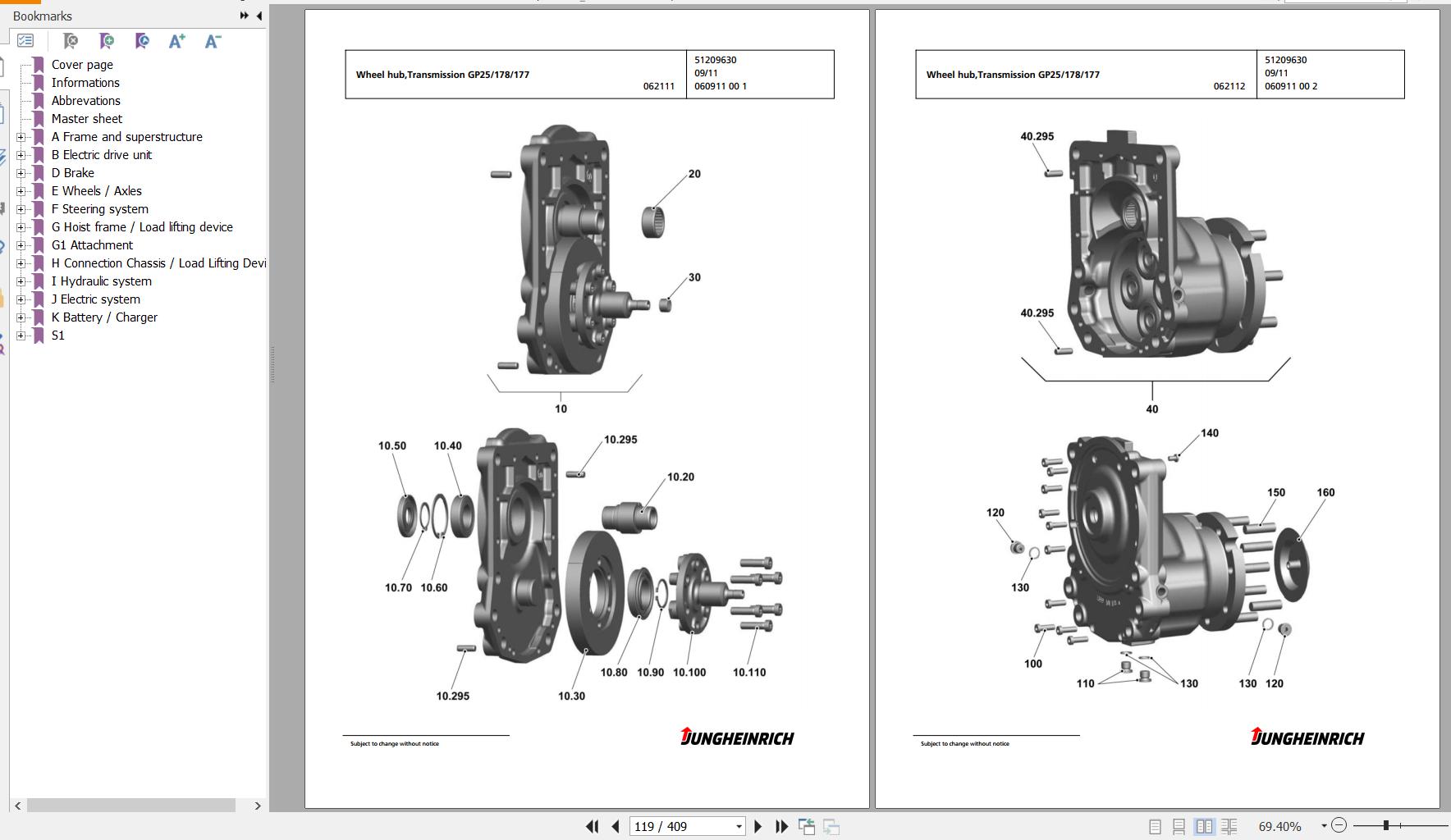Screen dimensions: 1451x840
Task: Click the Cover page bookmark icon
Action: coord(39,65)
